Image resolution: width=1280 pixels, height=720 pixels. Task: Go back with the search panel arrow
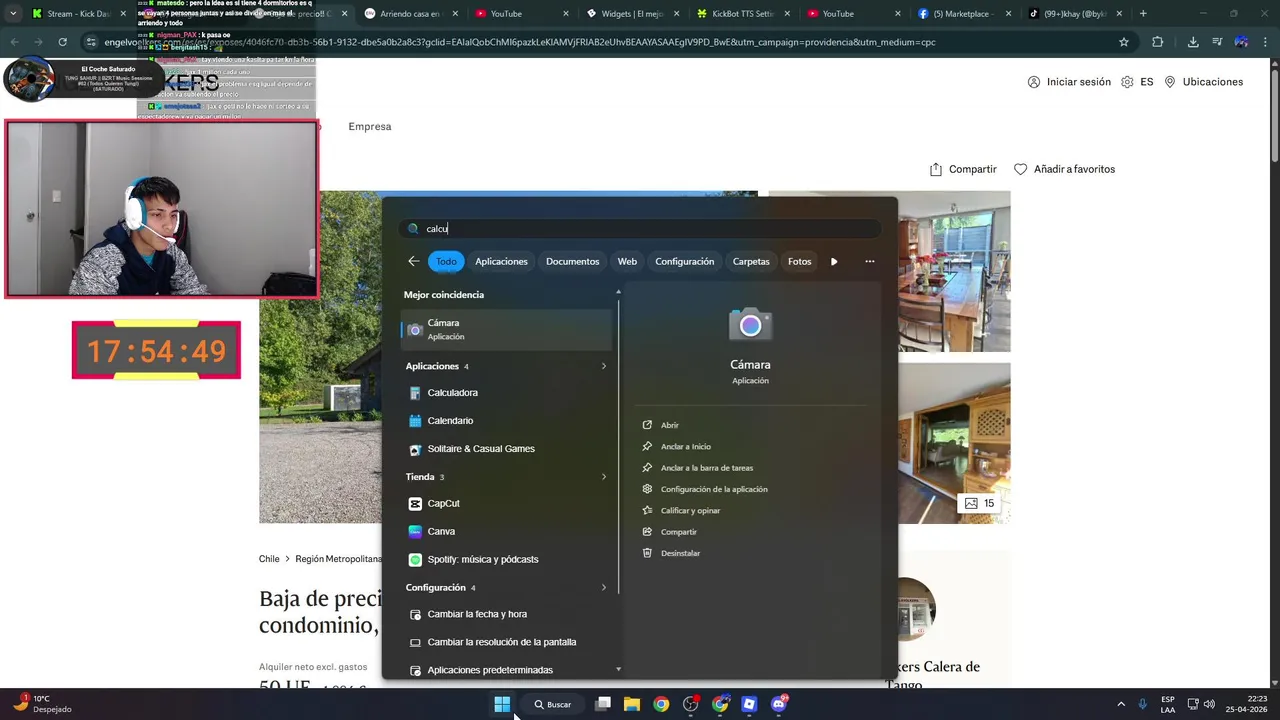pos(413,261)
